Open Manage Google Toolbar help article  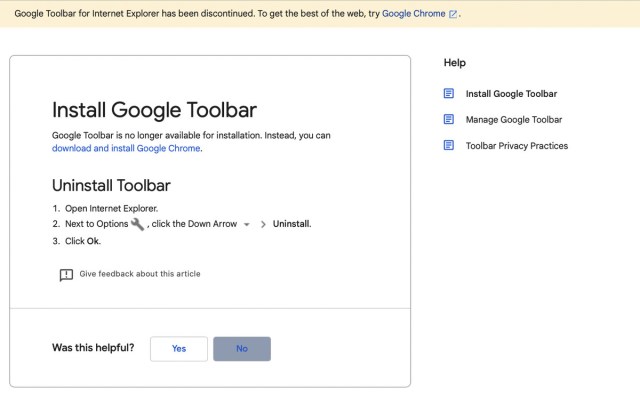pyautogui.click(x=514, y=120)
